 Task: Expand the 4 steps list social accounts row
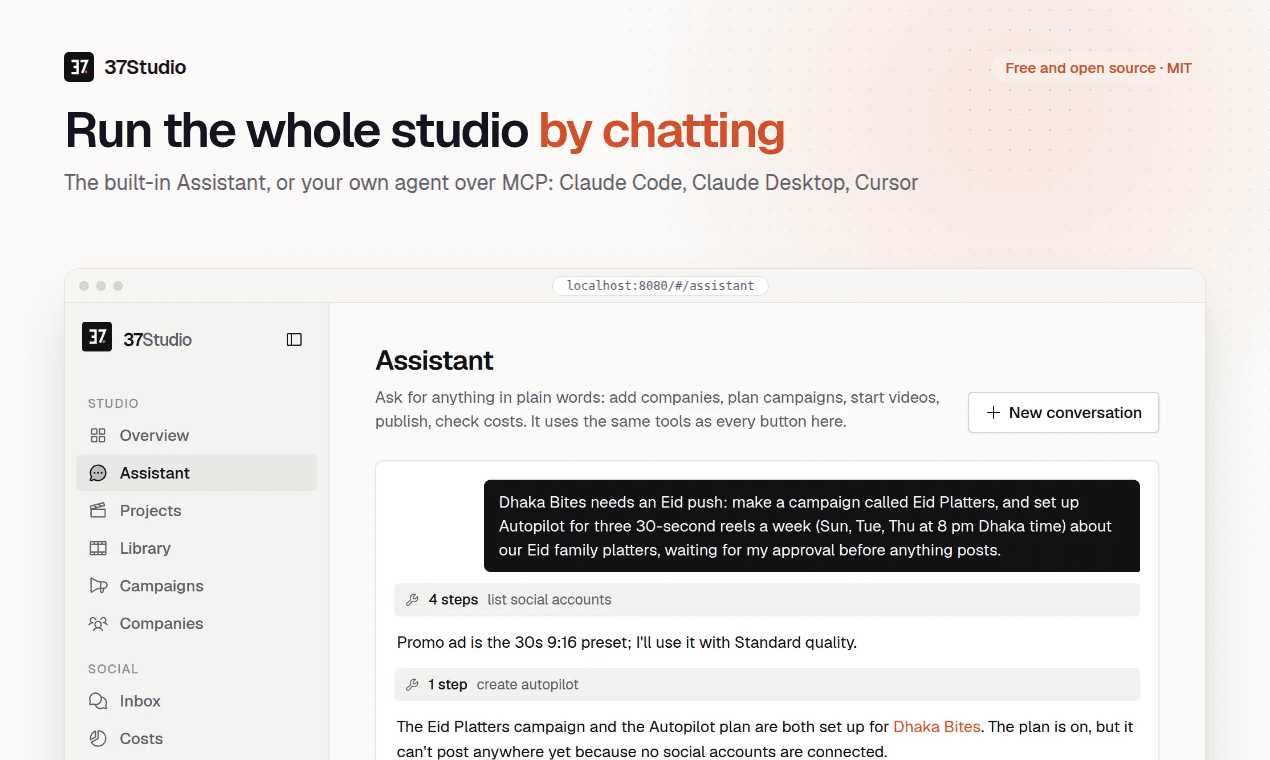(x=767, y=600)
